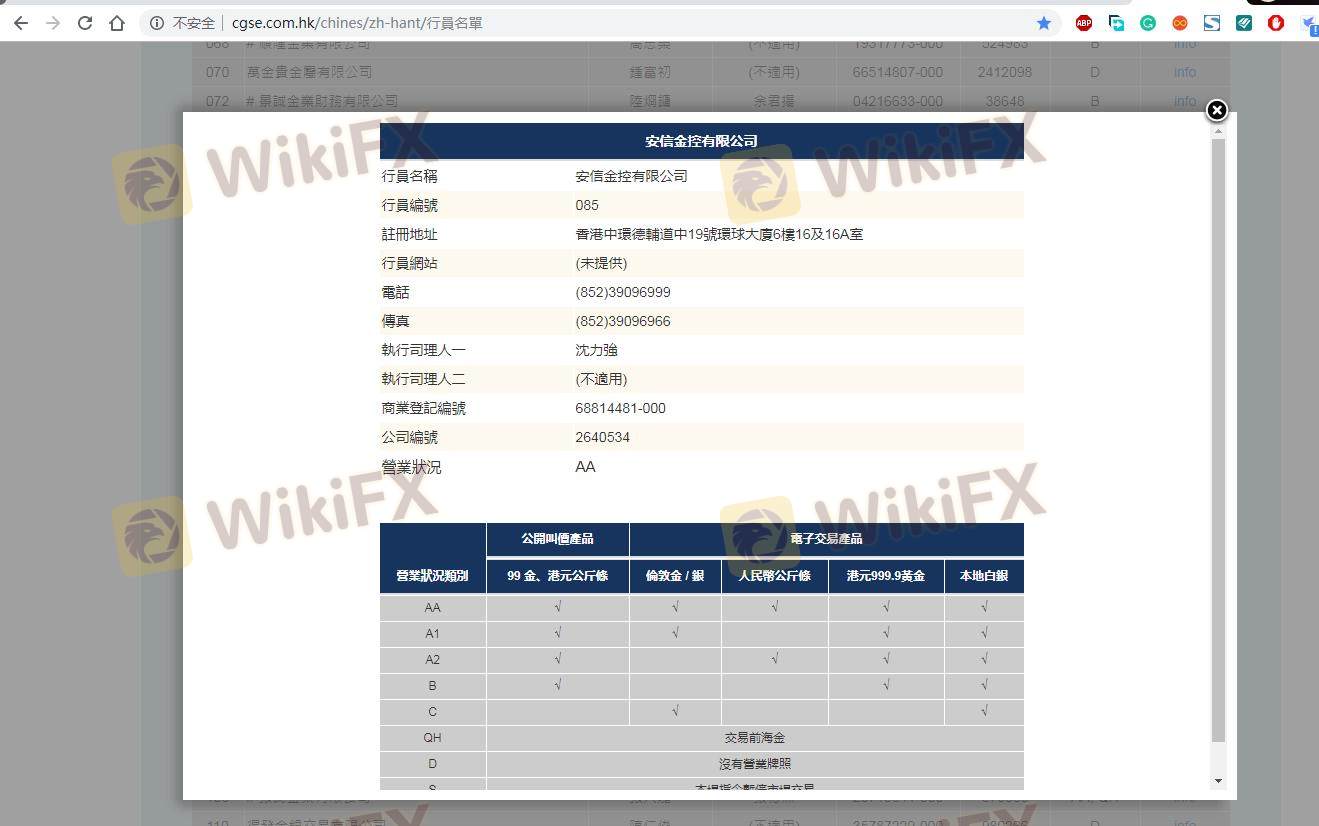The width and height of the screenshot is (1319, 826).
Task: Click the 99 金、港元公斤條 header
Action: point(557,576)
